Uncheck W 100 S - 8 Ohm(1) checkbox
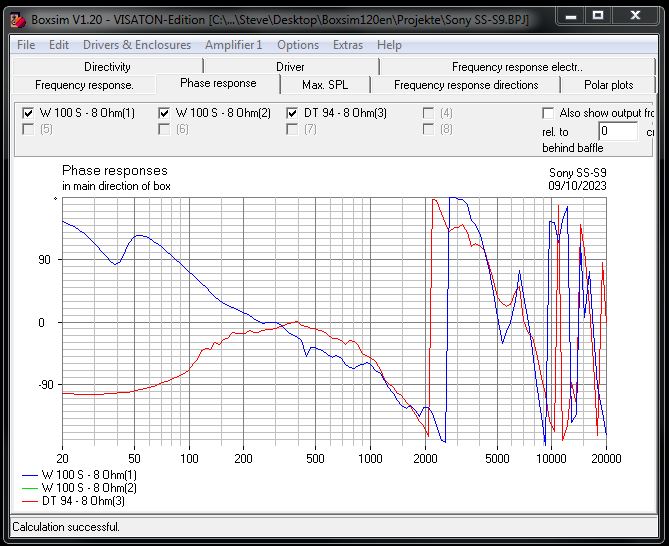Image resolution: width=669 pixels, height=546 pixels. click(28, 113)
